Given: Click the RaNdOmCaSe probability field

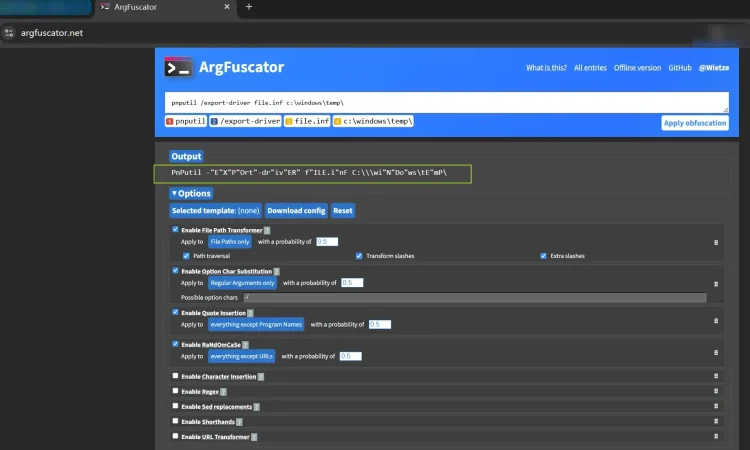Looking at the screenshot, I should (x=351, y=356).
